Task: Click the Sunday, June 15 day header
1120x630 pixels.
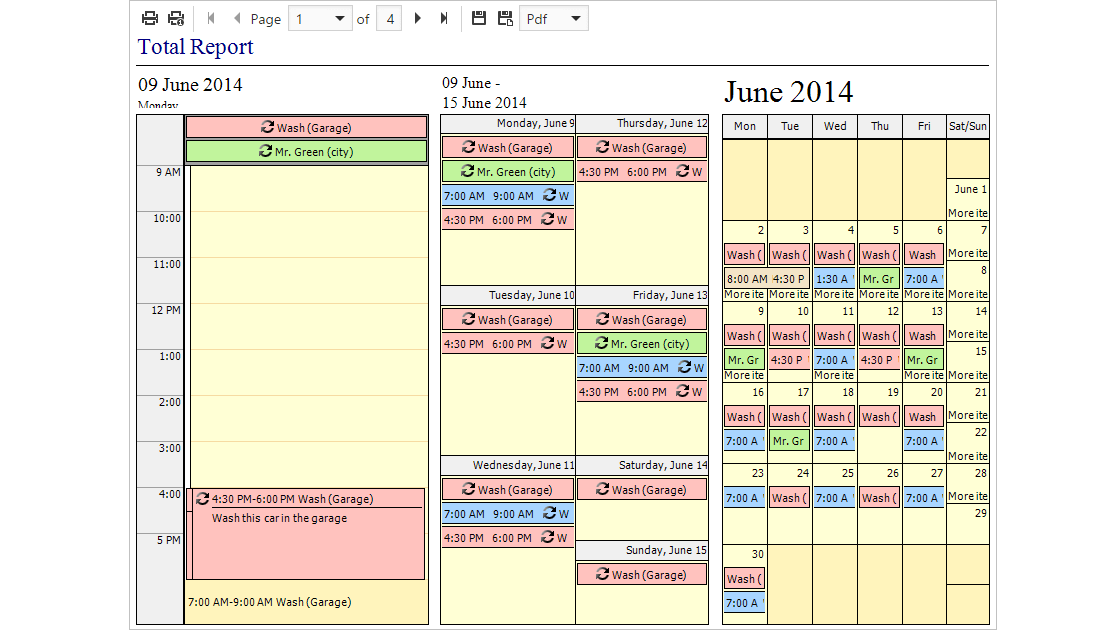Action: (642, 550)
